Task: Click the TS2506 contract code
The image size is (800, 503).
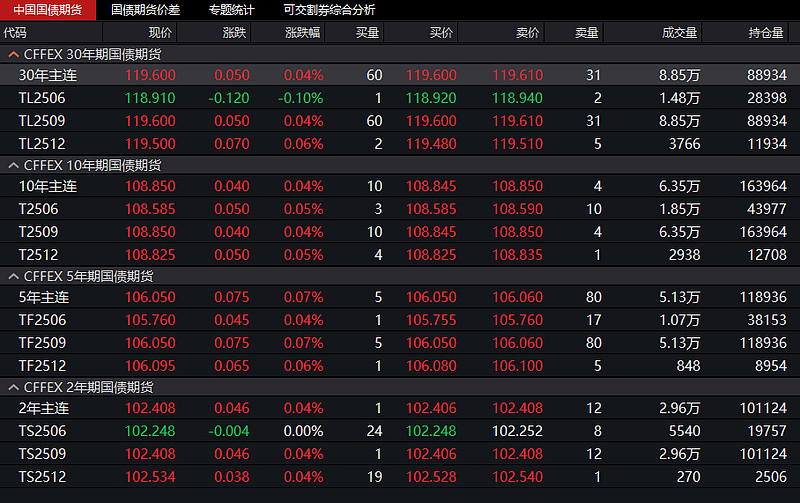Action: (x=42, y=431)
